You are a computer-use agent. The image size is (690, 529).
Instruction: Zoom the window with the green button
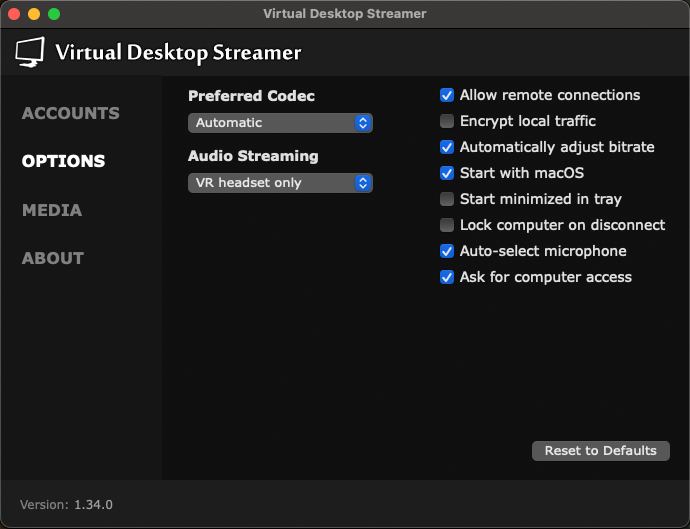tap(54, 14)
